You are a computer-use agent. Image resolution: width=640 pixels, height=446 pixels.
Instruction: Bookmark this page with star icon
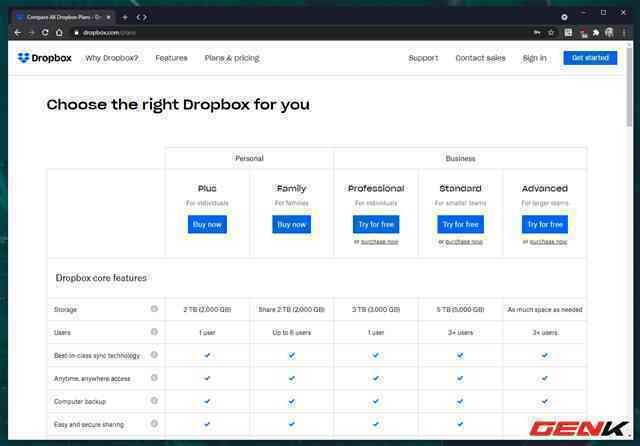pyautogui.click(x=551, y=33)
